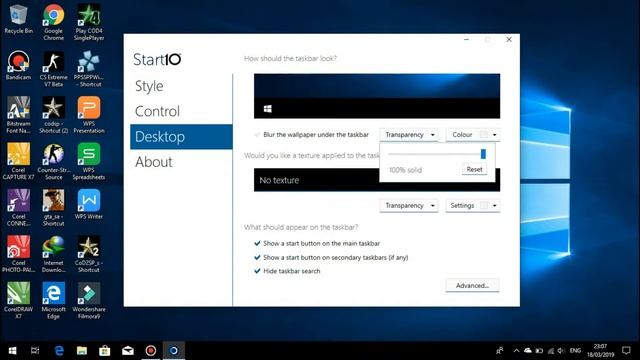This screenshot has width=640, height=360.
Task: Close the Start10 window
Action: pyautogui.click(x=509, y=40)
